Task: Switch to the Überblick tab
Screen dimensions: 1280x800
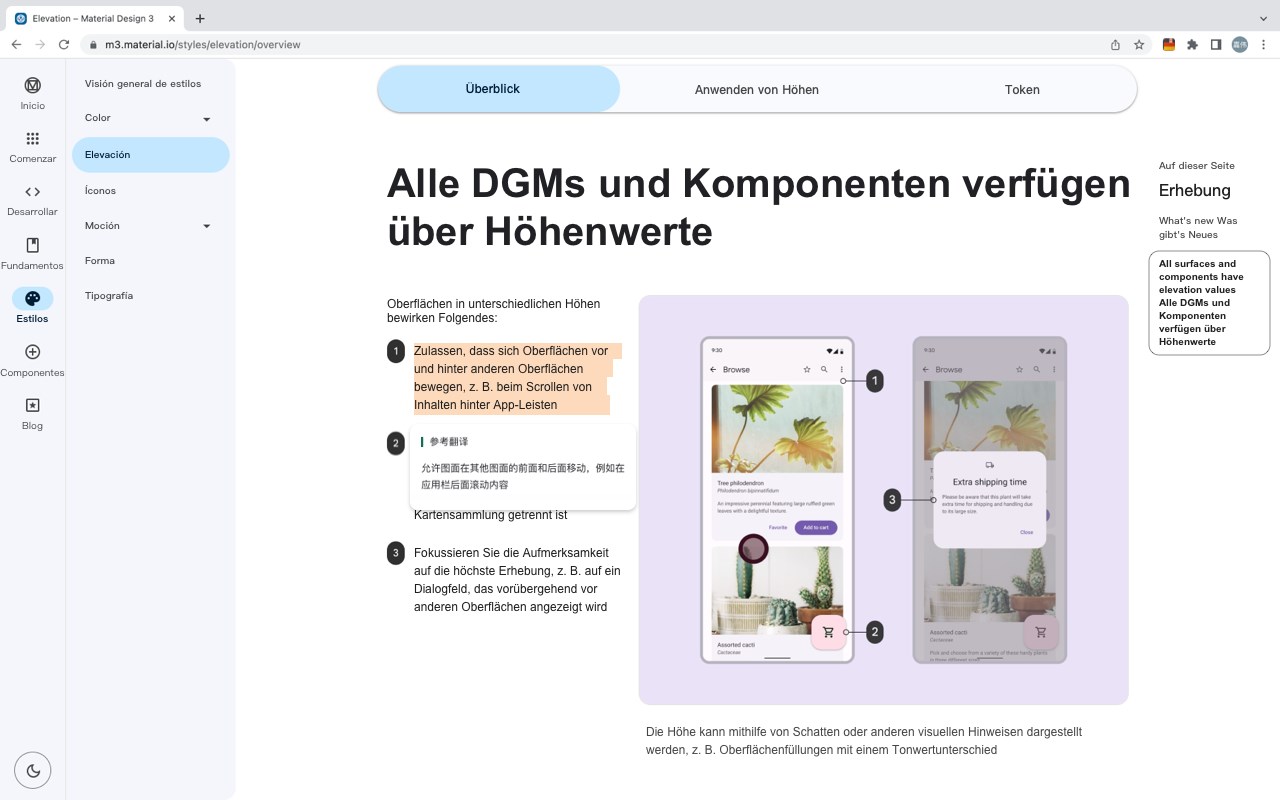Action: coord(499,89)
